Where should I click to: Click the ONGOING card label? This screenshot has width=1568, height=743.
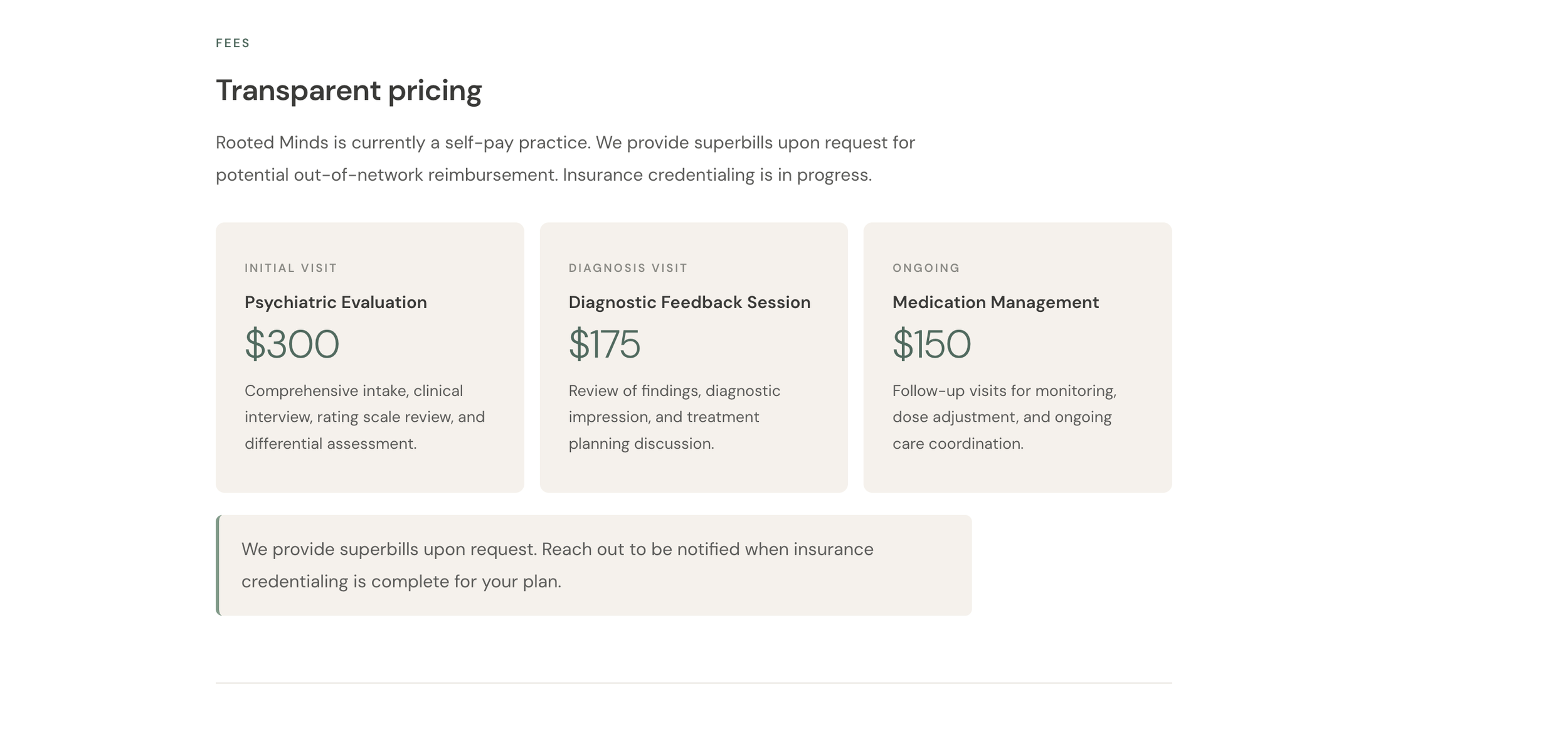click(926, 268)
